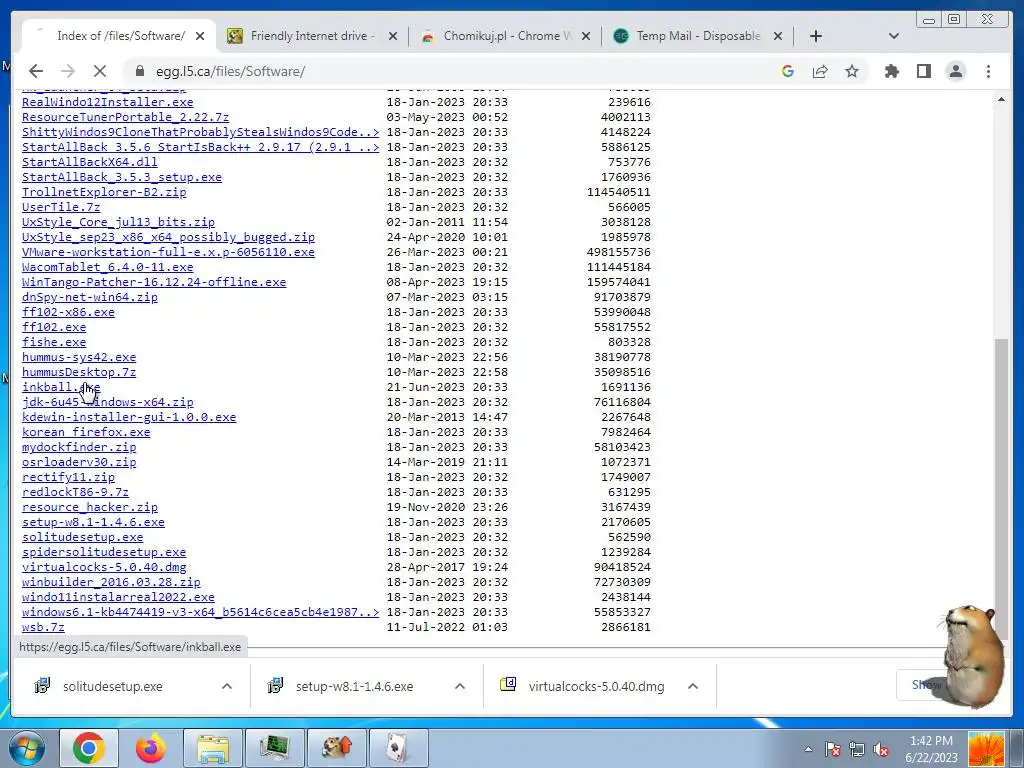Go back with the browser back arrow

pyautogui.click(x=36, y=71)
